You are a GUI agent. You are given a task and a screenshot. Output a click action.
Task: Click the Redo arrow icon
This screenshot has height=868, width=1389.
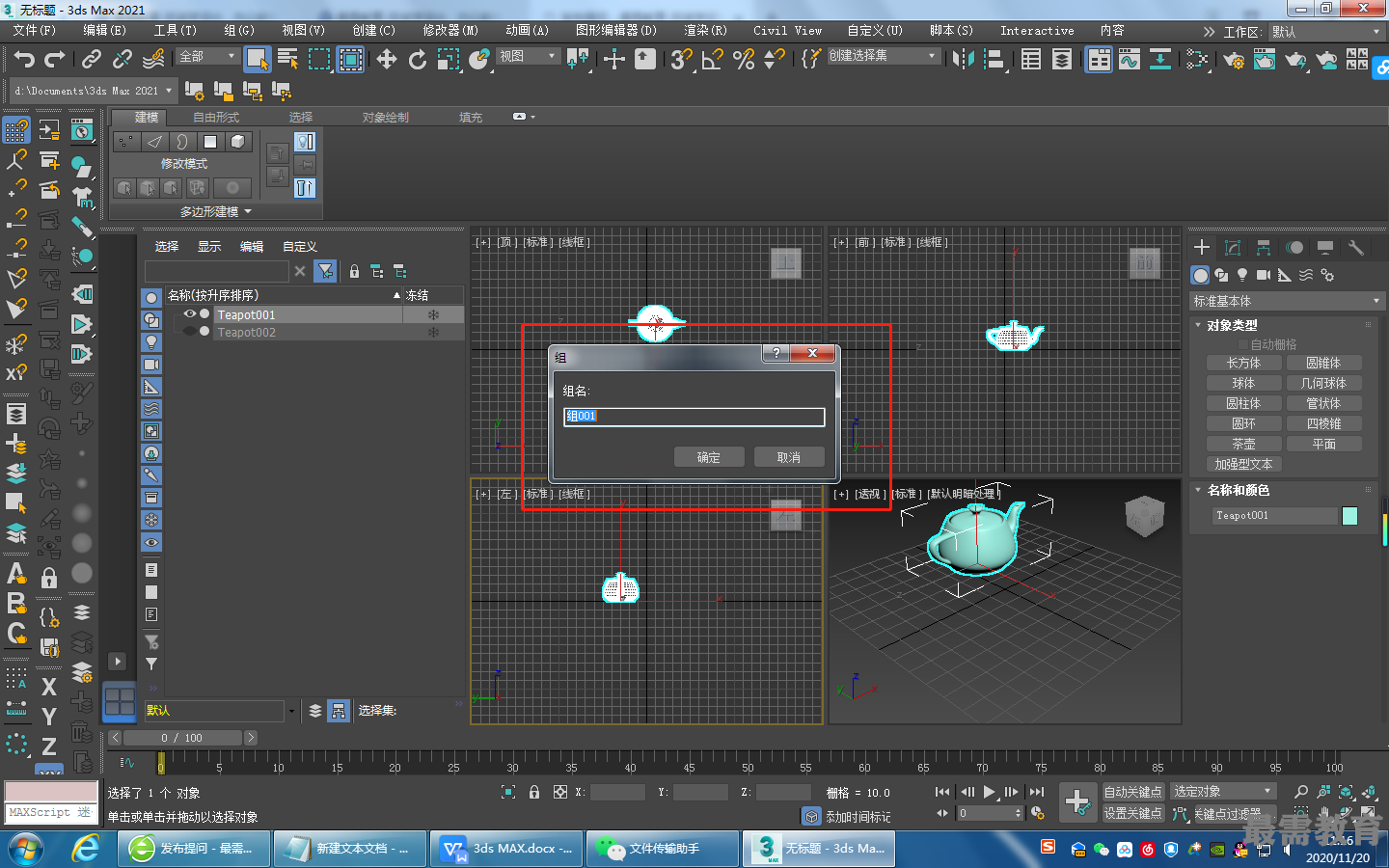click(55, 60)
